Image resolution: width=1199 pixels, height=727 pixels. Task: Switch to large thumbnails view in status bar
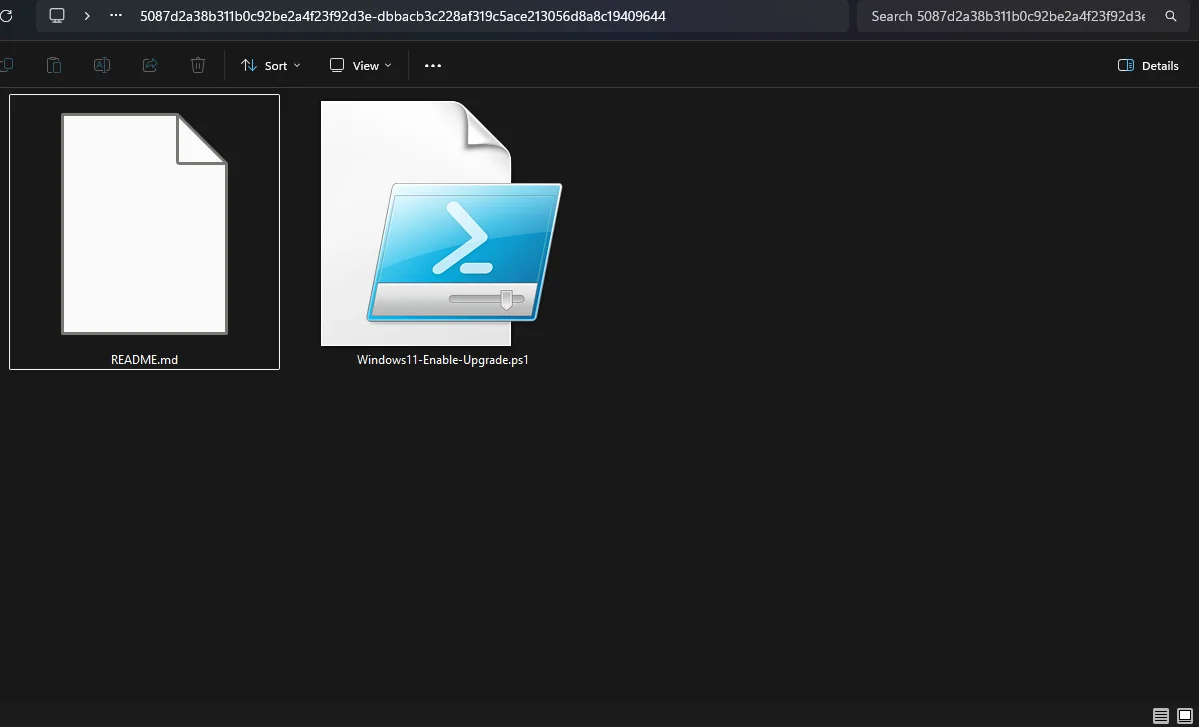point(1184,716)
